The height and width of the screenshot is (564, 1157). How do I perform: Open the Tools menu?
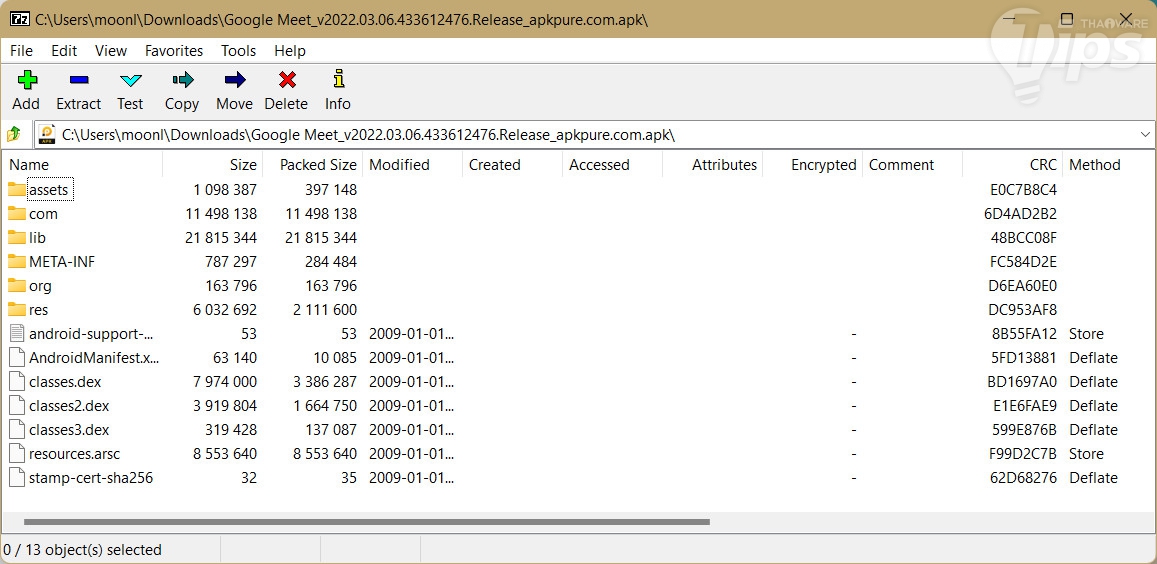tap(238, 50)
